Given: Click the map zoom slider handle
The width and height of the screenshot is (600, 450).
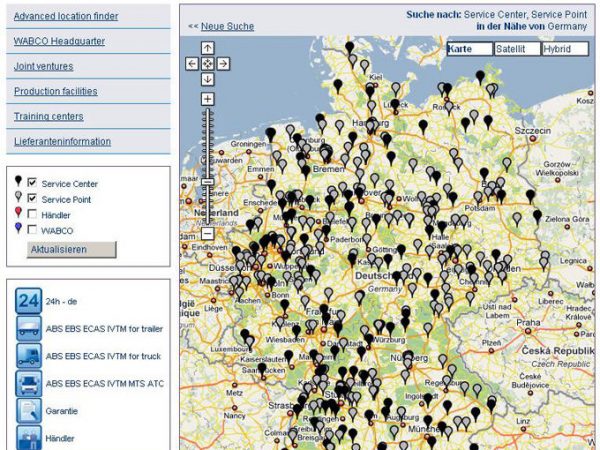Looking at the screenshot, I should point(207,181).
